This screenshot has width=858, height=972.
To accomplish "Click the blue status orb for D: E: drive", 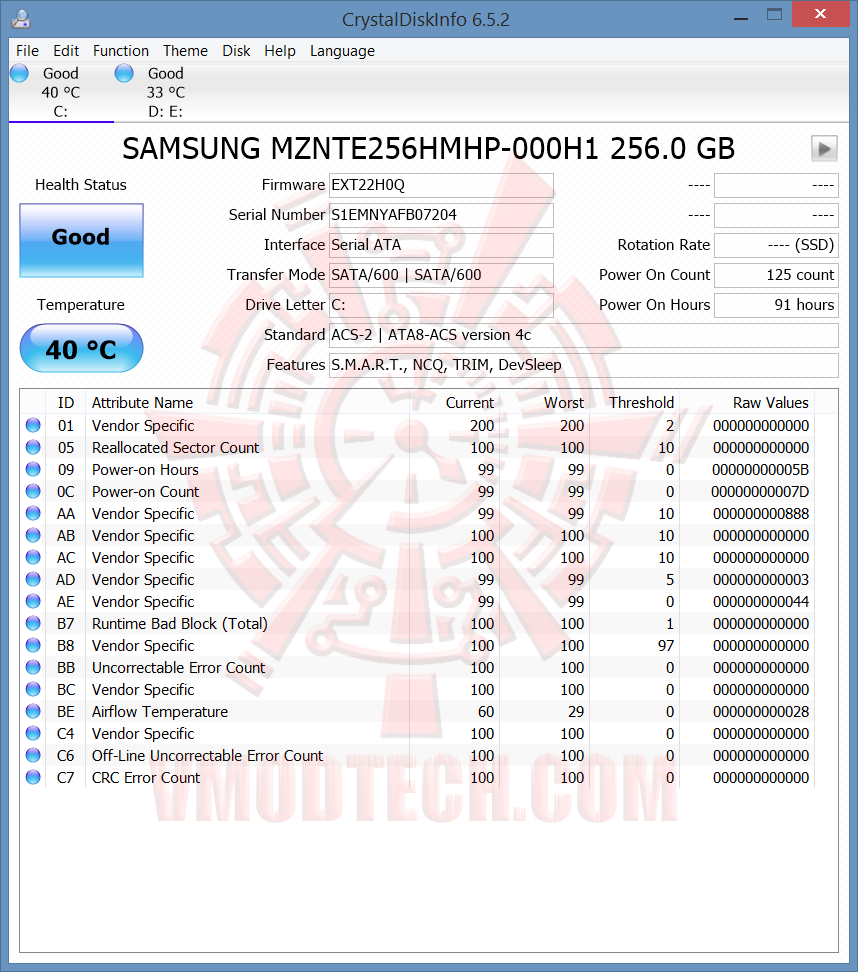I will 124,73.
